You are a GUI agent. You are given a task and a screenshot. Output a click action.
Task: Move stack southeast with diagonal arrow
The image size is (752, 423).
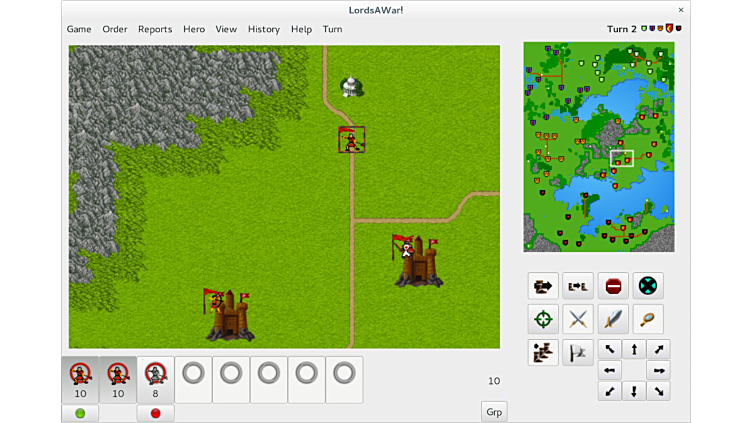[x=658, y=391]
